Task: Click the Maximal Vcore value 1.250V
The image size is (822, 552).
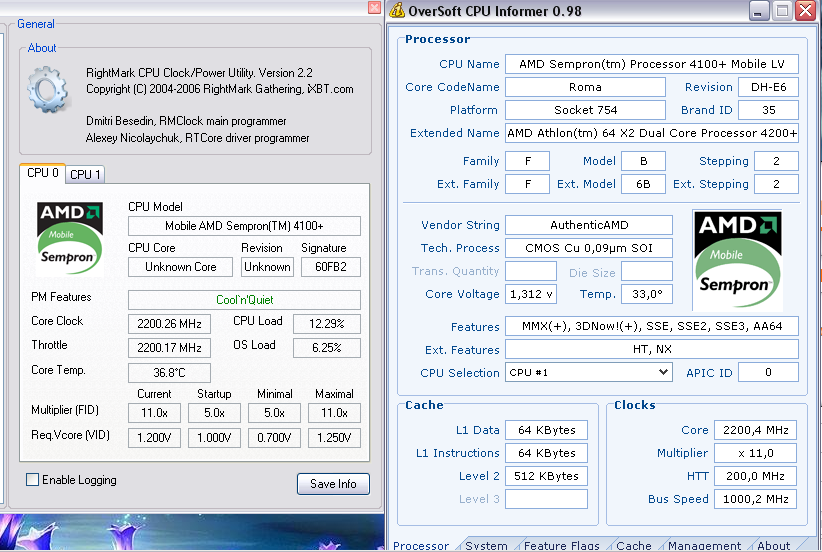Action: (x=334, y=438)
